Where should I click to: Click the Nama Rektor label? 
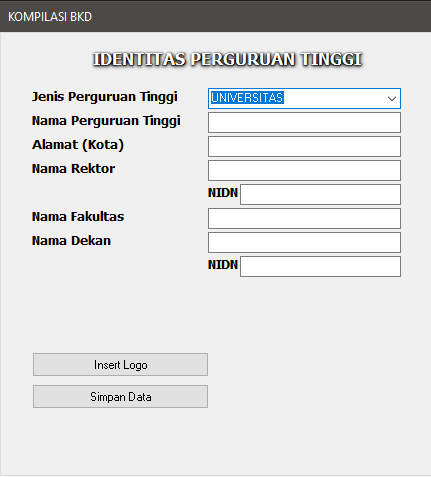click(x=73, y=169)
